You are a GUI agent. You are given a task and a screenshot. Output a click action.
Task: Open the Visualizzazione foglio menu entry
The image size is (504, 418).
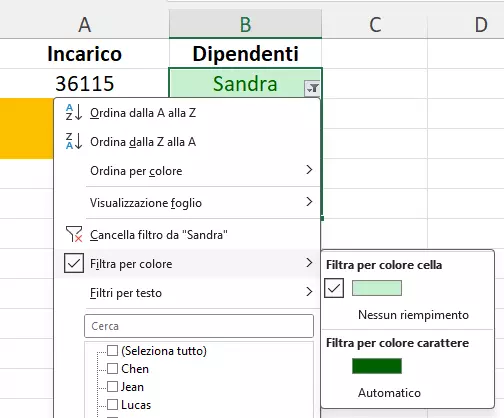(187, 203)
